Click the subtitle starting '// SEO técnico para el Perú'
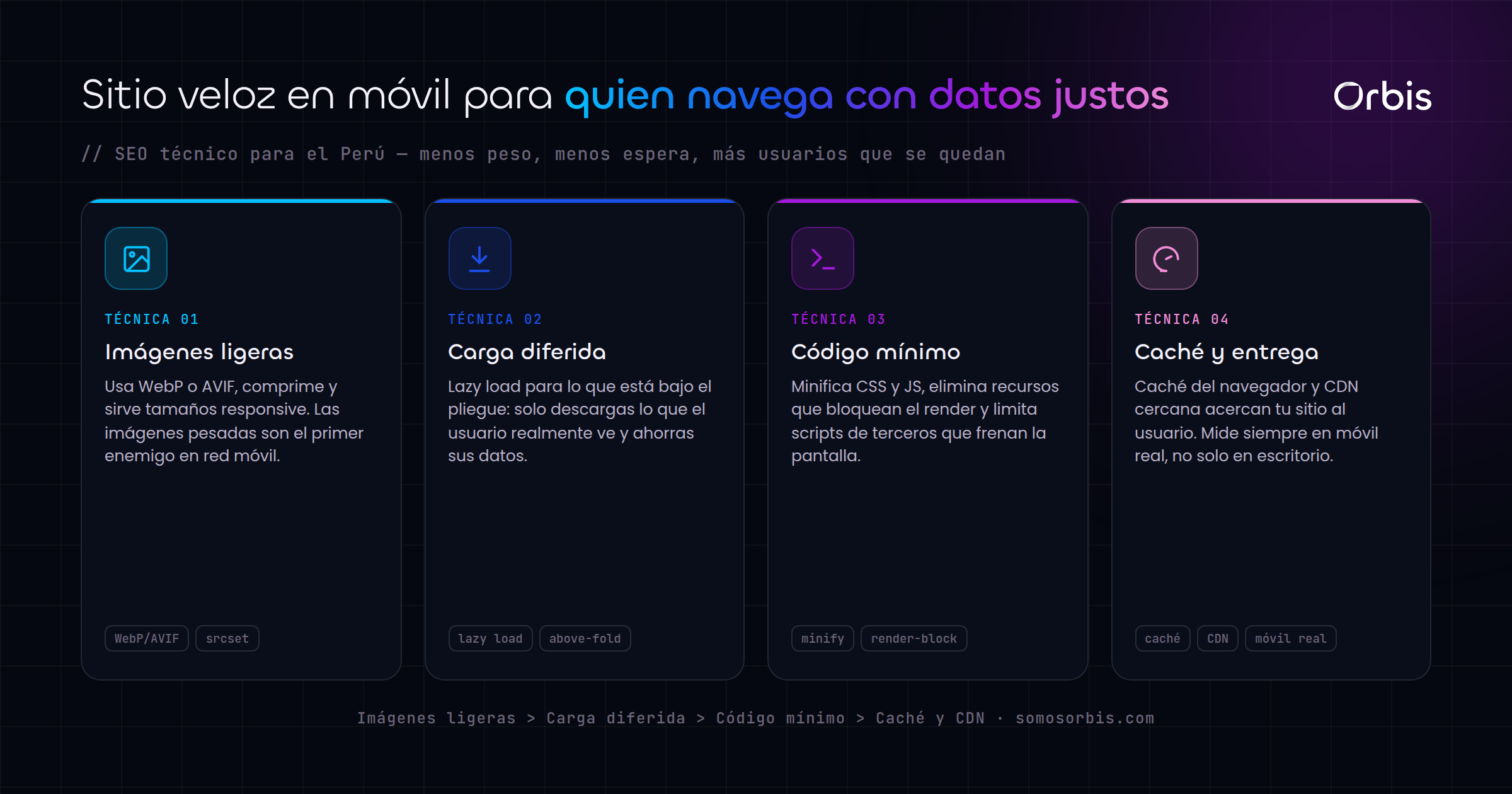 (x=544, y=154)
